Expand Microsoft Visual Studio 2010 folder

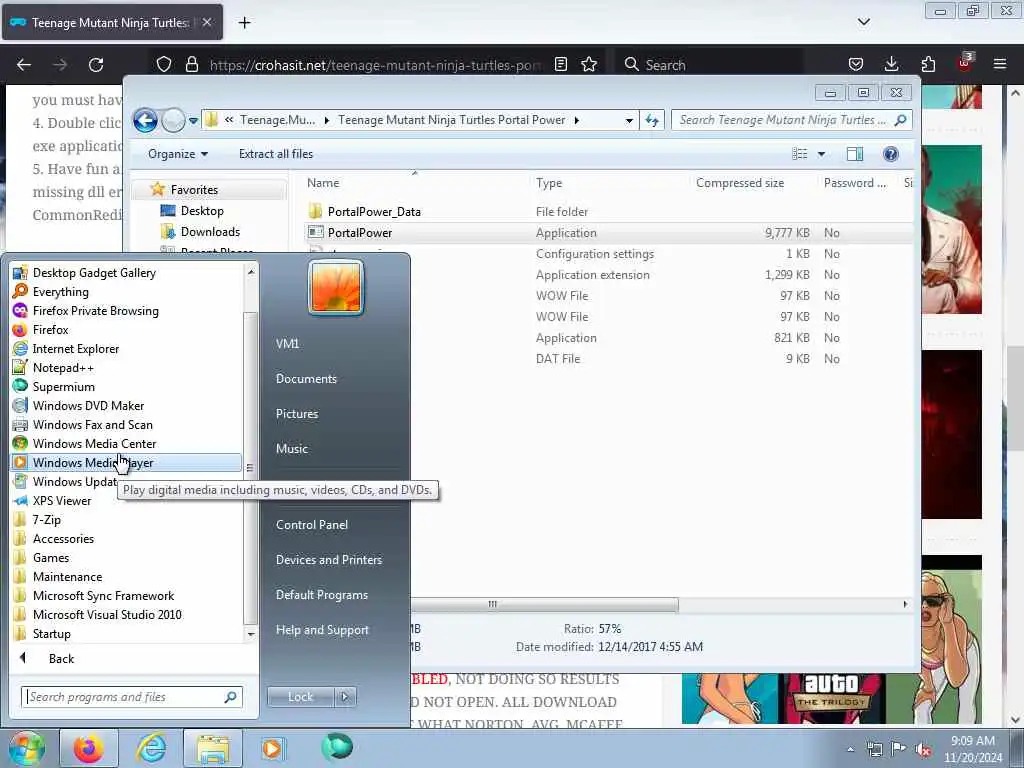point(107,615)
